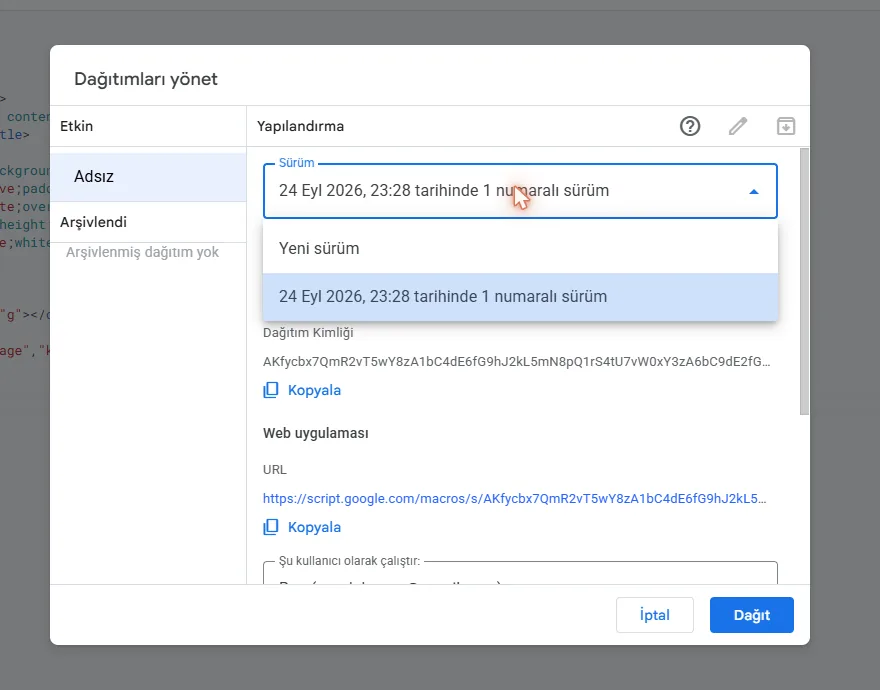Image resolution: width=880 pixels, height=690 pixels.
Task: Click the 'Dağıtım Kimliği' label
Action: (308, 333)
